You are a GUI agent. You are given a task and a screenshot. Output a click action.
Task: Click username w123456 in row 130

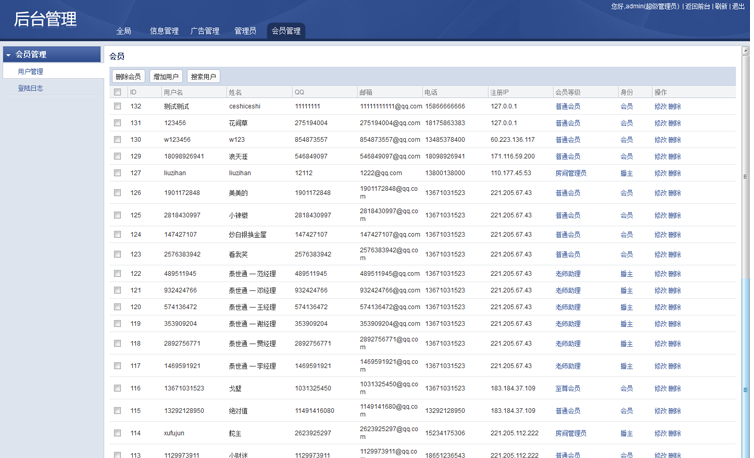177,140
